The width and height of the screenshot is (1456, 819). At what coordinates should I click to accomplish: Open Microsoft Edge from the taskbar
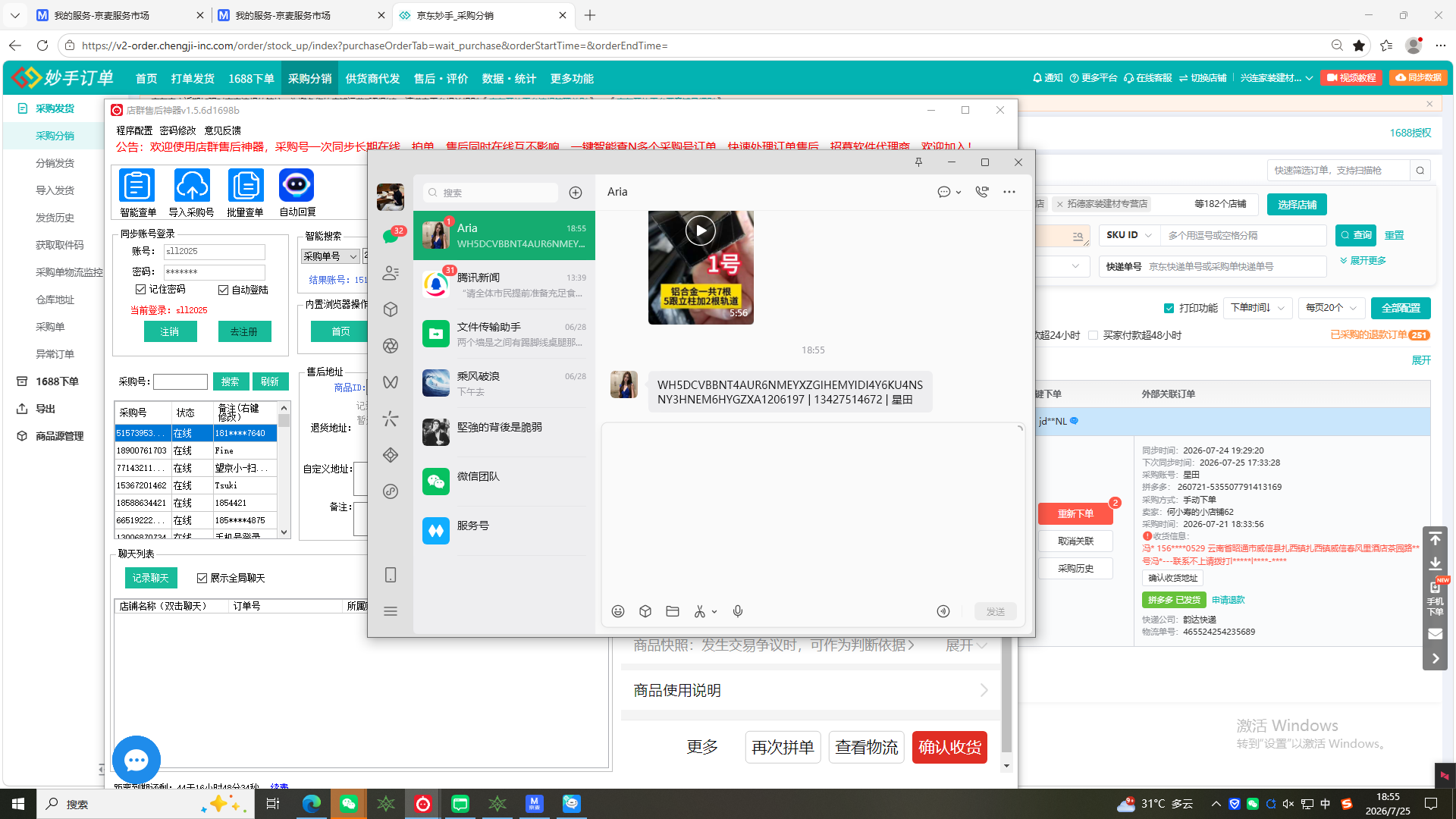click(x=312, y=804)
